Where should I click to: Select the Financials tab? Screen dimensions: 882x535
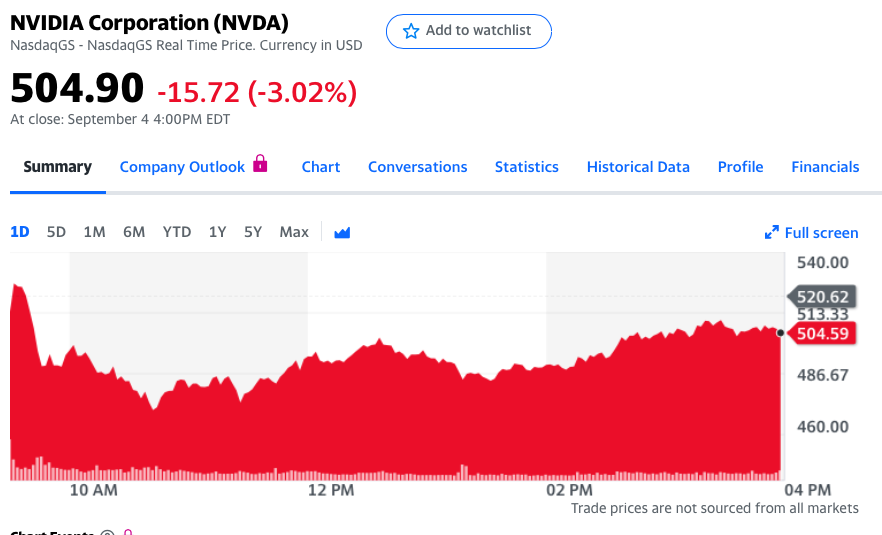[825, 167]
